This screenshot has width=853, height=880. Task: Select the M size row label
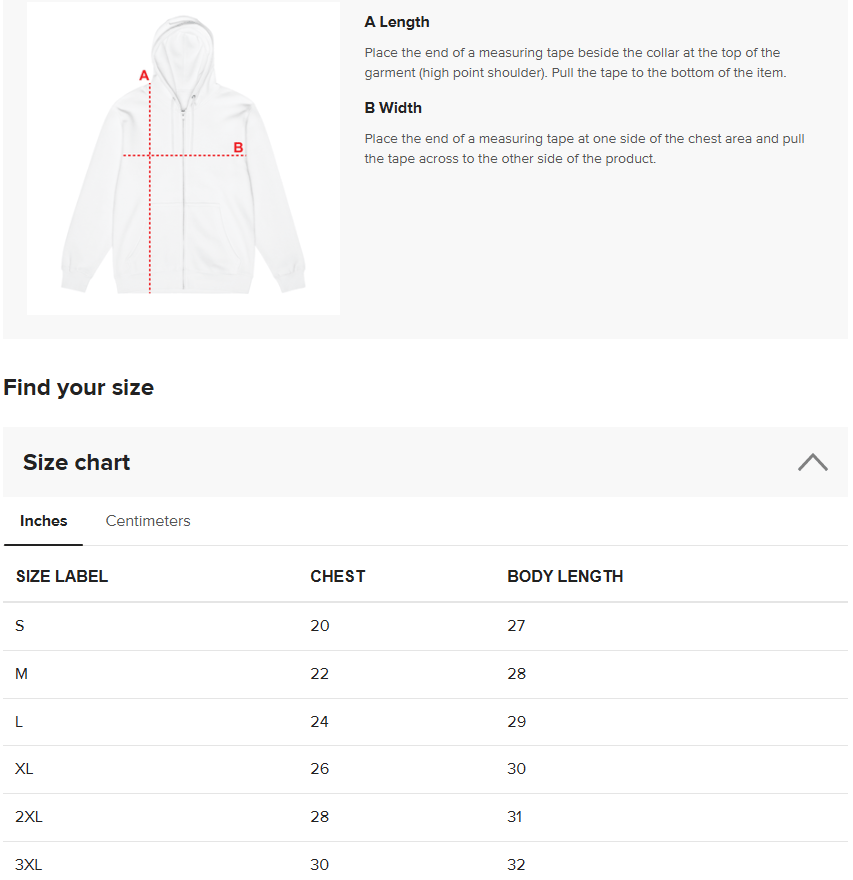22,674
